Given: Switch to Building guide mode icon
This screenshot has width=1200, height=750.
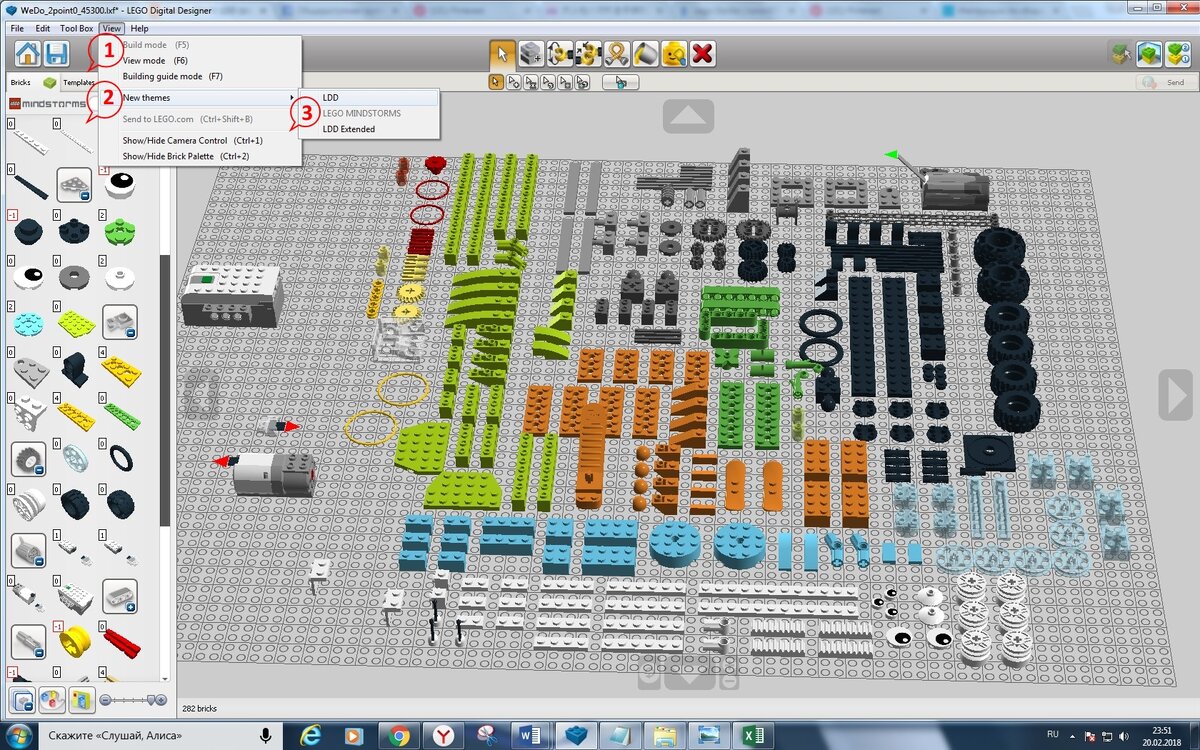Looking at the screenshot, I should tap(1178, 54).
